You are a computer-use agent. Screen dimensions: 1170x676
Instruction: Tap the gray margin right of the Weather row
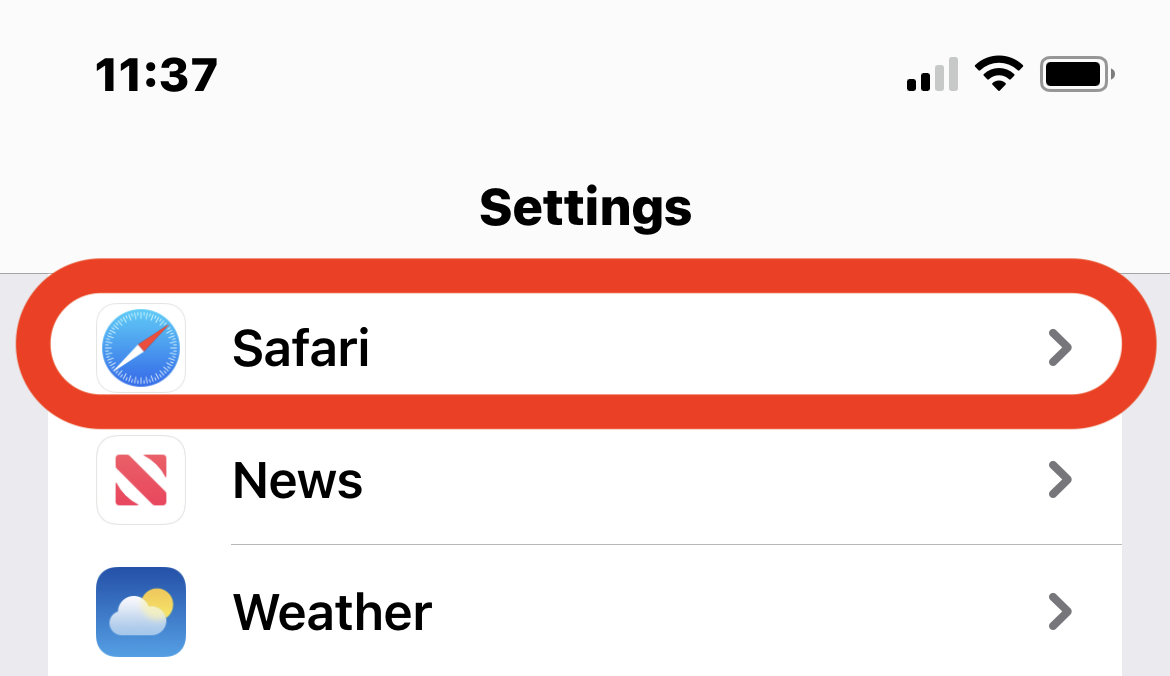point(1146,611)
